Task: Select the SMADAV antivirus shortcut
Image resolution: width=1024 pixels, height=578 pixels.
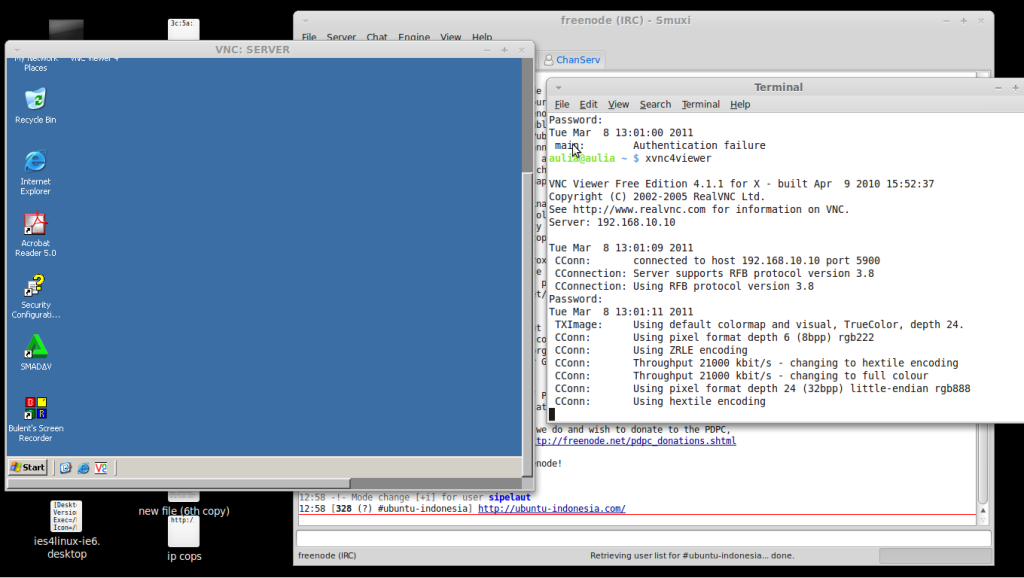Action: coord(35,353)
